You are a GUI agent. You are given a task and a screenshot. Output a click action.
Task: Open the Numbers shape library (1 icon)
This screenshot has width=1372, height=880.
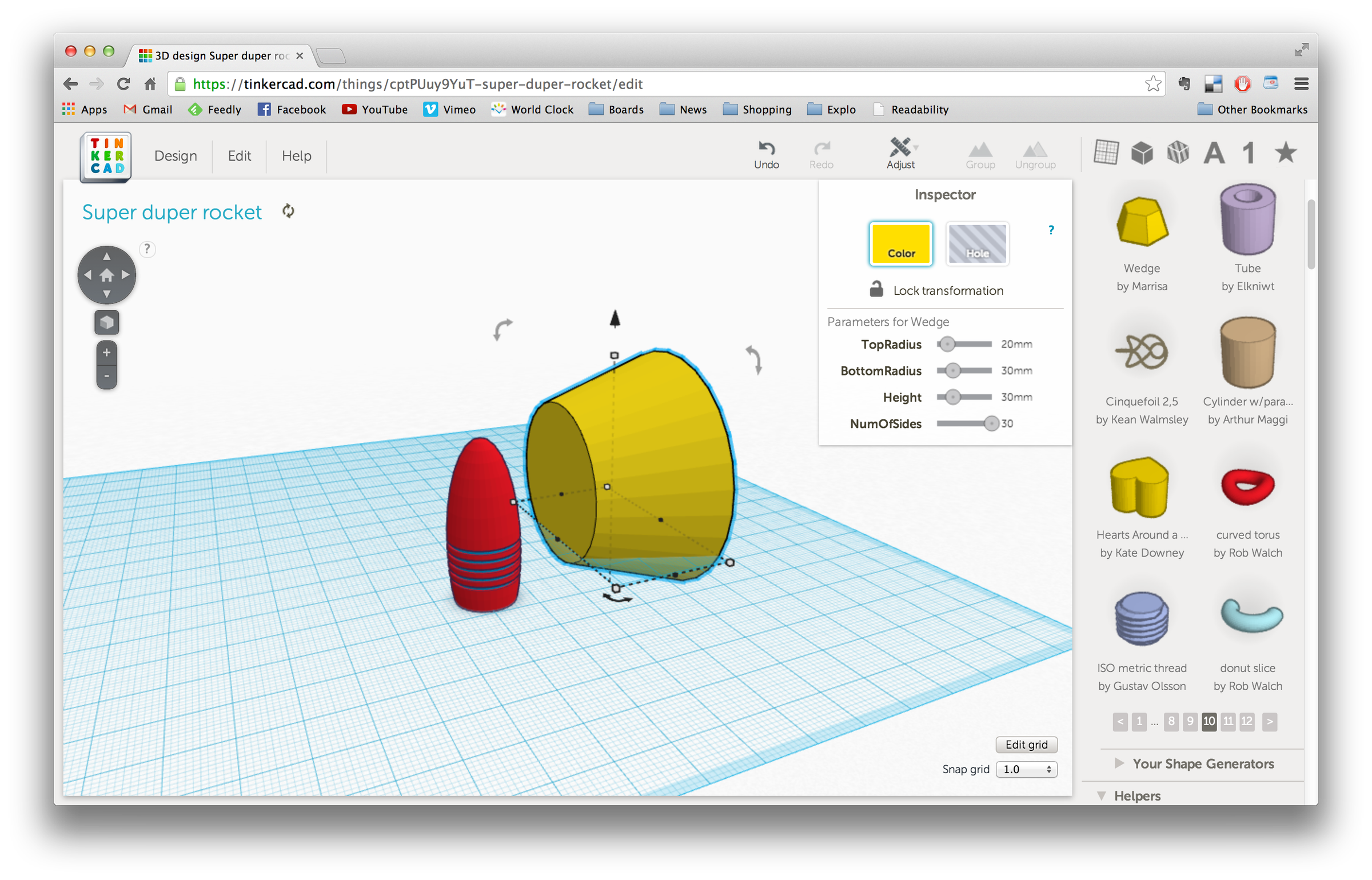(x=1247, y=153)
